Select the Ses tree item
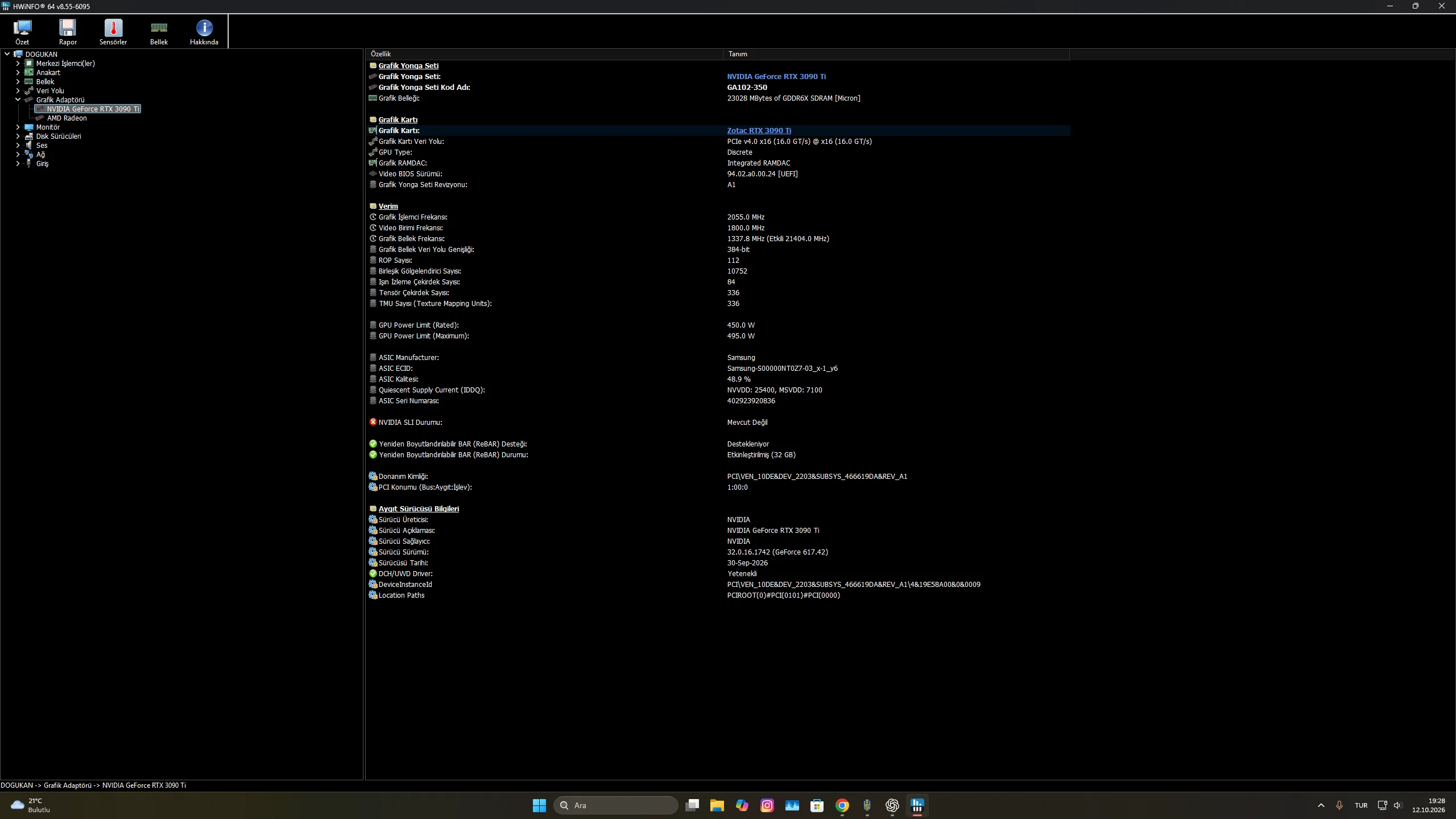Screen dimensions: 1456x819 point(42,146)
